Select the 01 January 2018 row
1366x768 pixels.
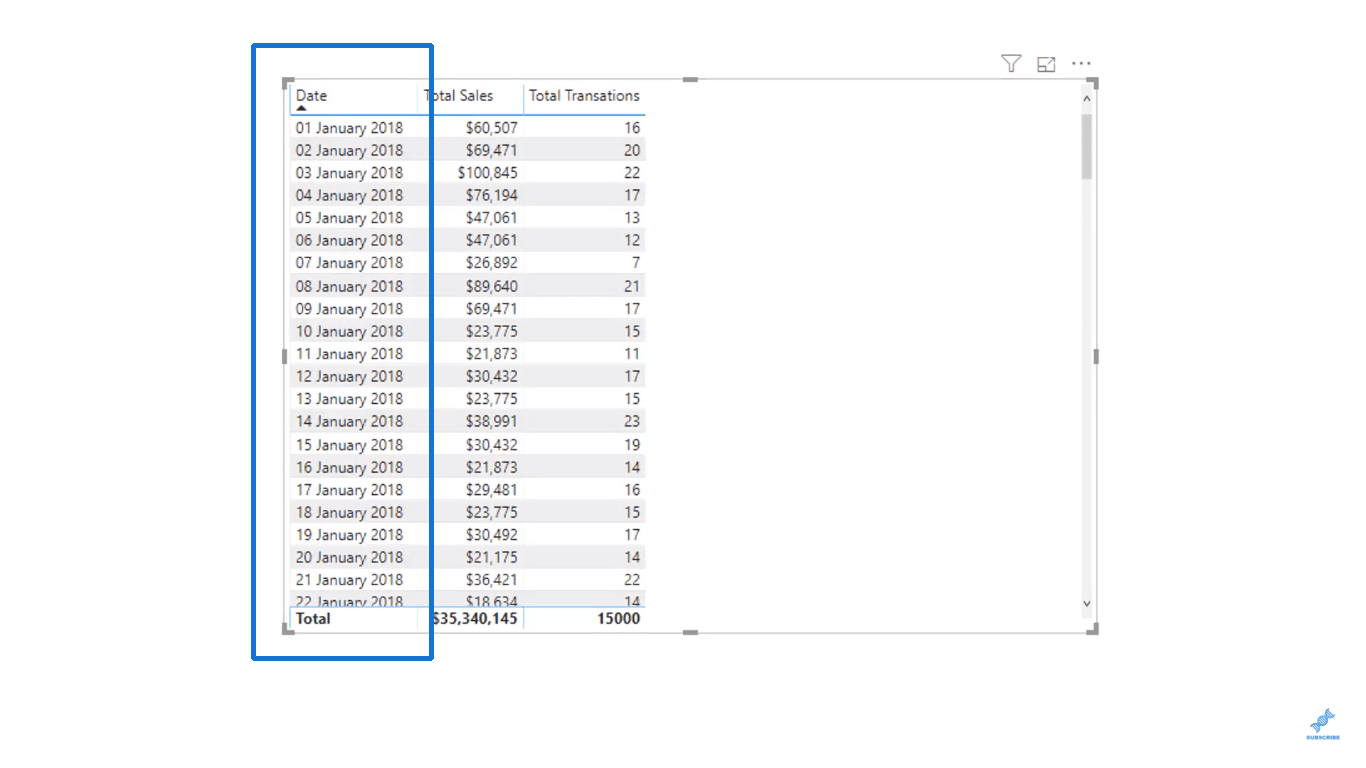[x=468, y=128]
